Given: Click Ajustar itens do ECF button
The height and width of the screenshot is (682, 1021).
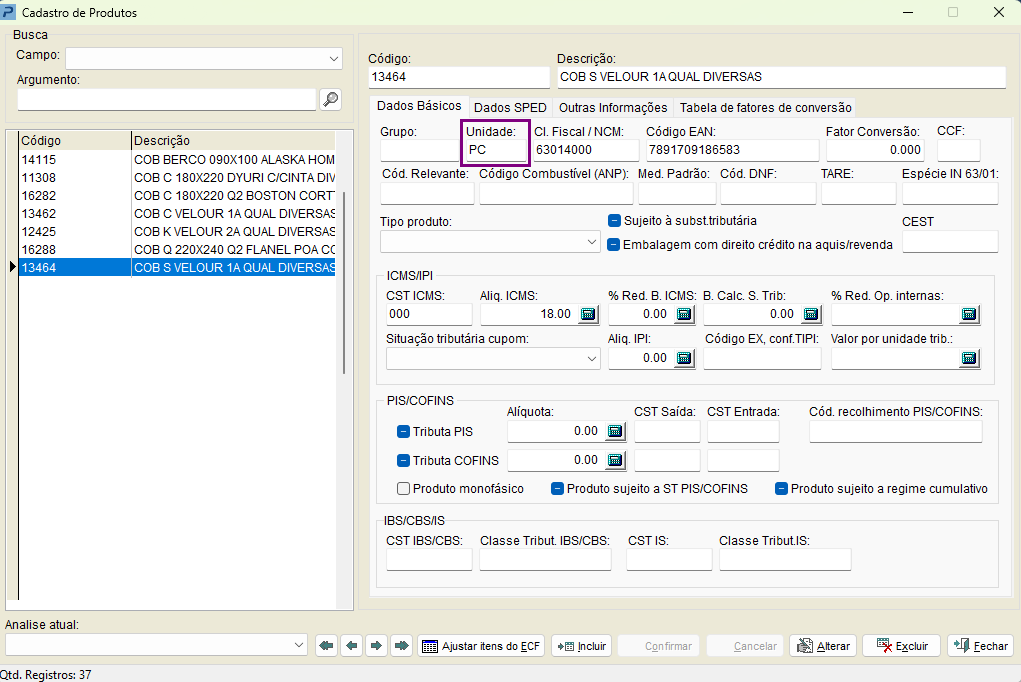Looking at the screenshot, I should click(x=481, y=646).
